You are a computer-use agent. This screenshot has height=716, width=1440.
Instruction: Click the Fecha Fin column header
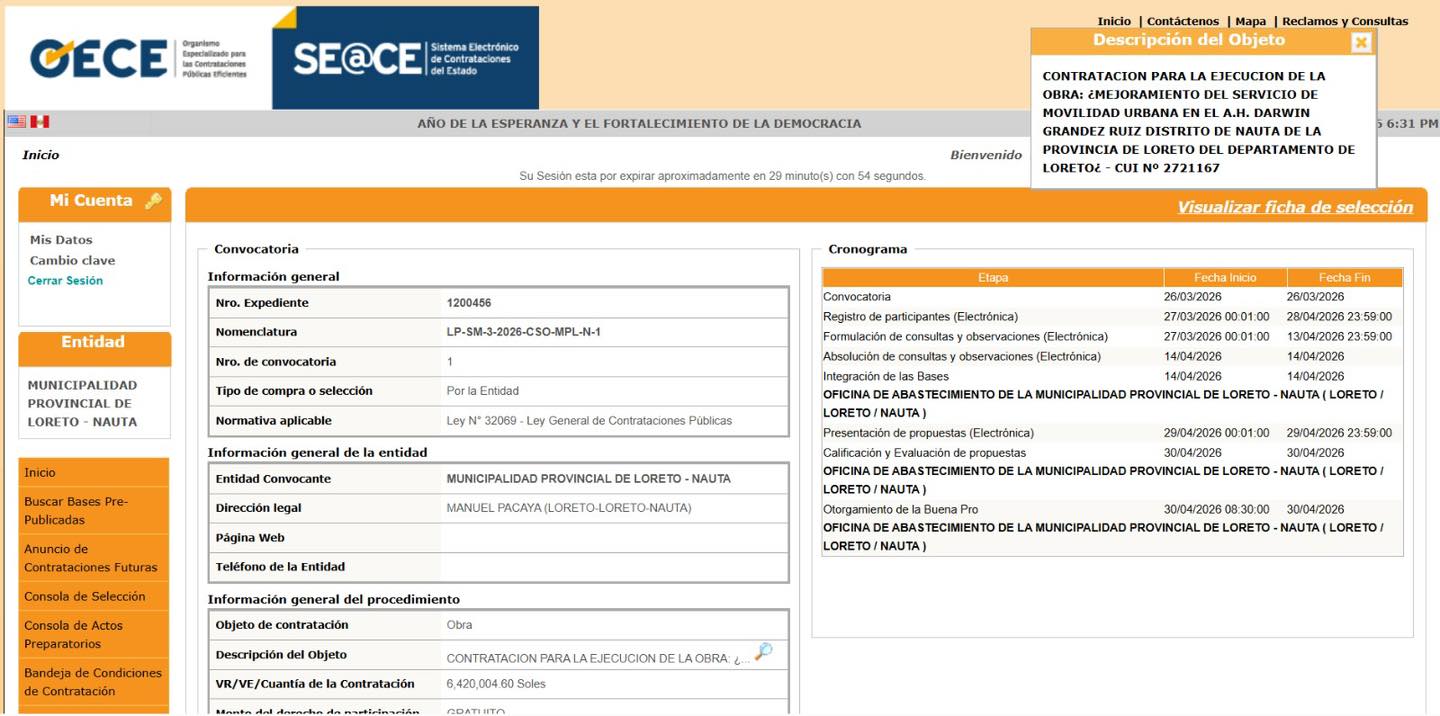pyautogui.click(x=1345, y=278)
